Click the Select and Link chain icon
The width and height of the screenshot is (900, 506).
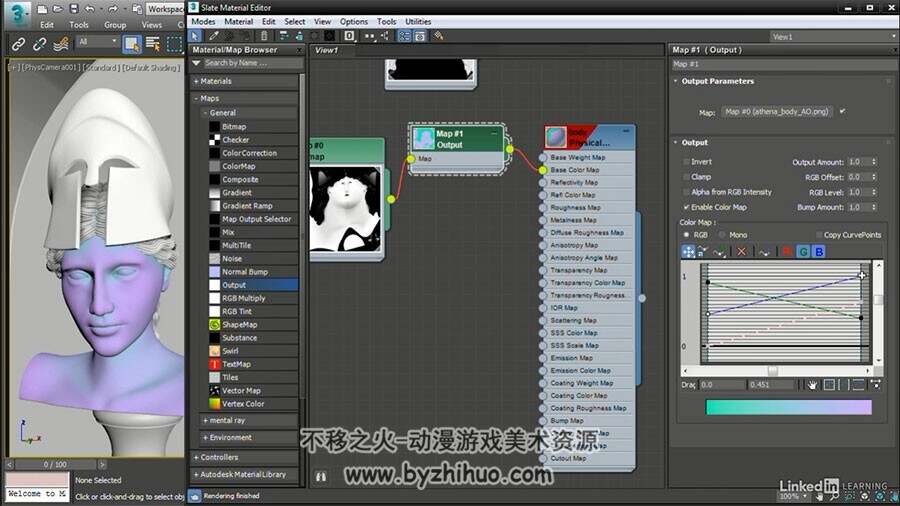pos(18,44)
